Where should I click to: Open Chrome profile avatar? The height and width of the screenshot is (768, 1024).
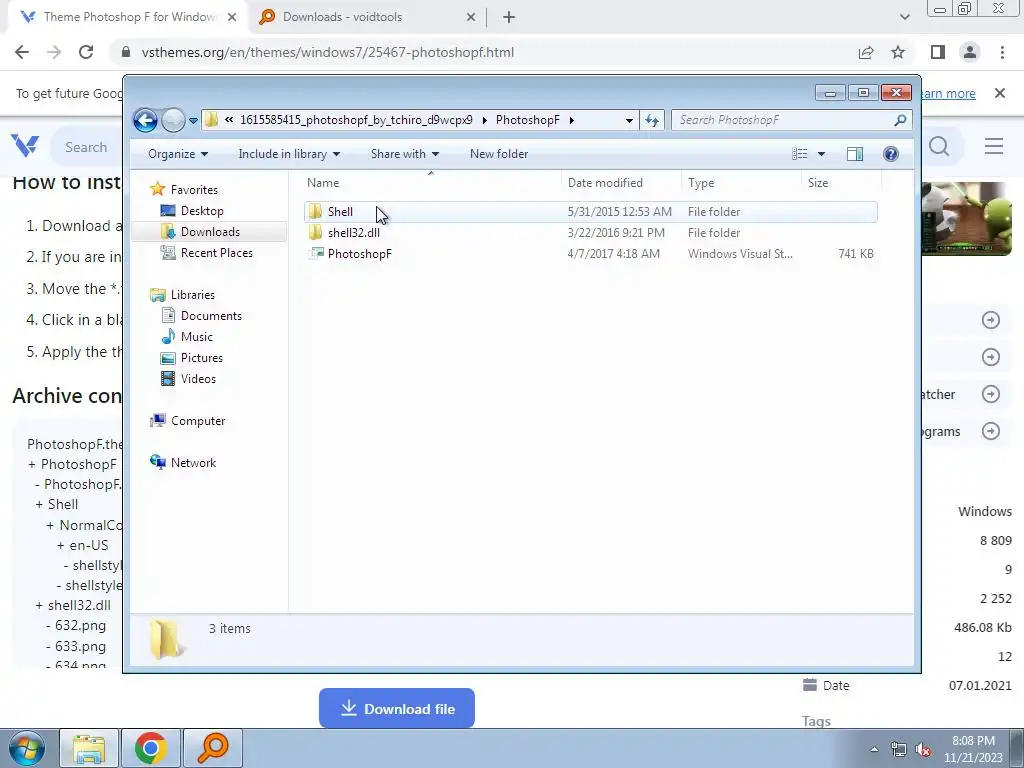[x=970, y=52]
